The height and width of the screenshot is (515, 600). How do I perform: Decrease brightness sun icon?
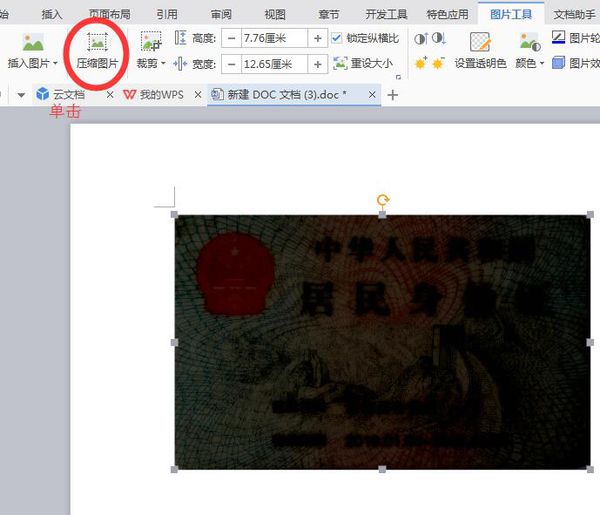click(x=438, y=63)
